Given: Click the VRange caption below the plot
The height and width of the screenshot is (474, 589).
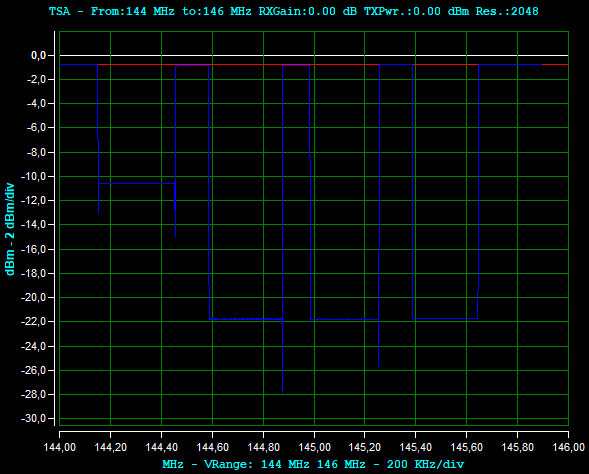Looking at the screenshot, I should pyautogui.click(x=313, y=464).
